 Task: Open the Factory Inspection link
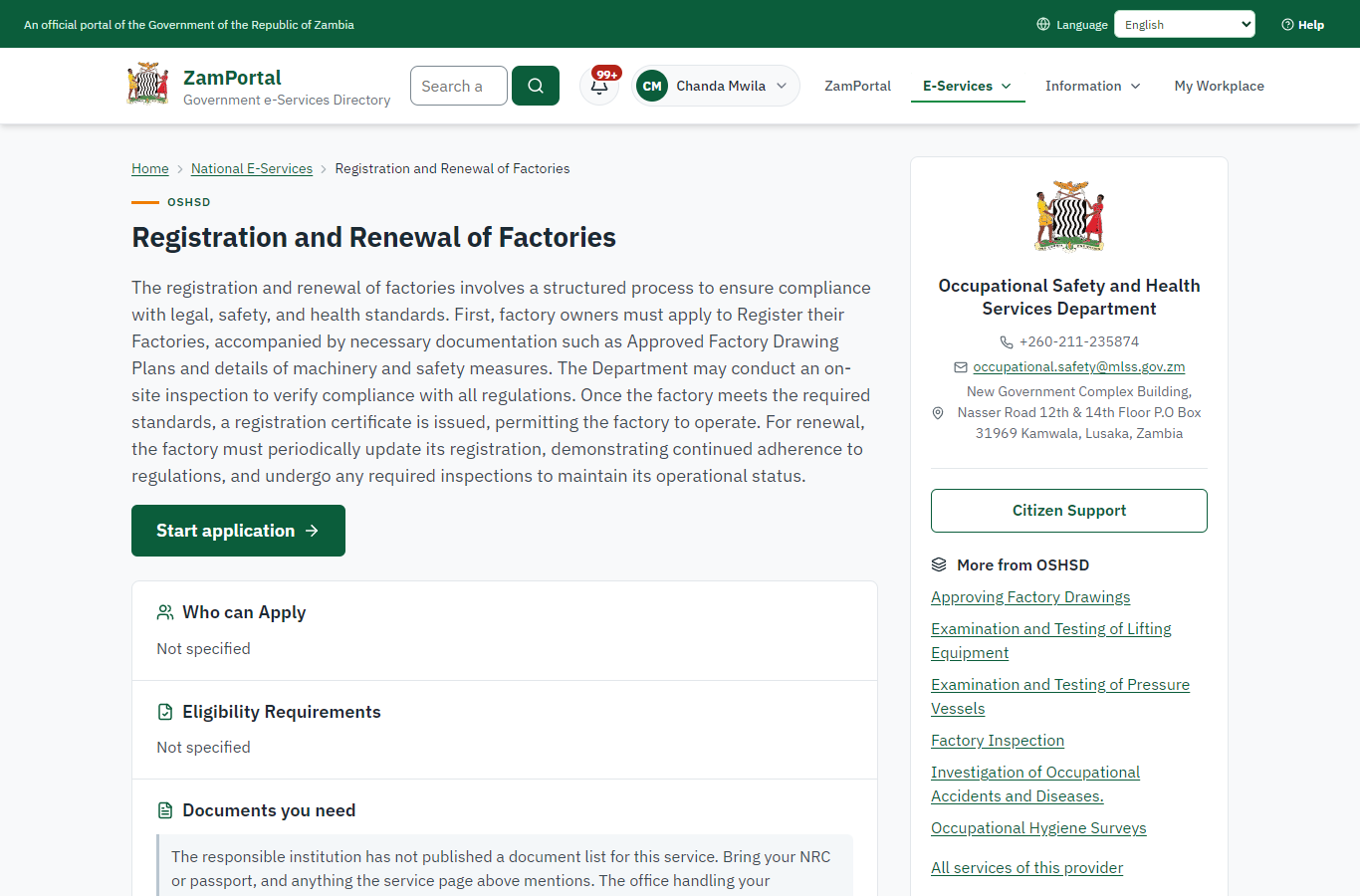coord(998,741)
